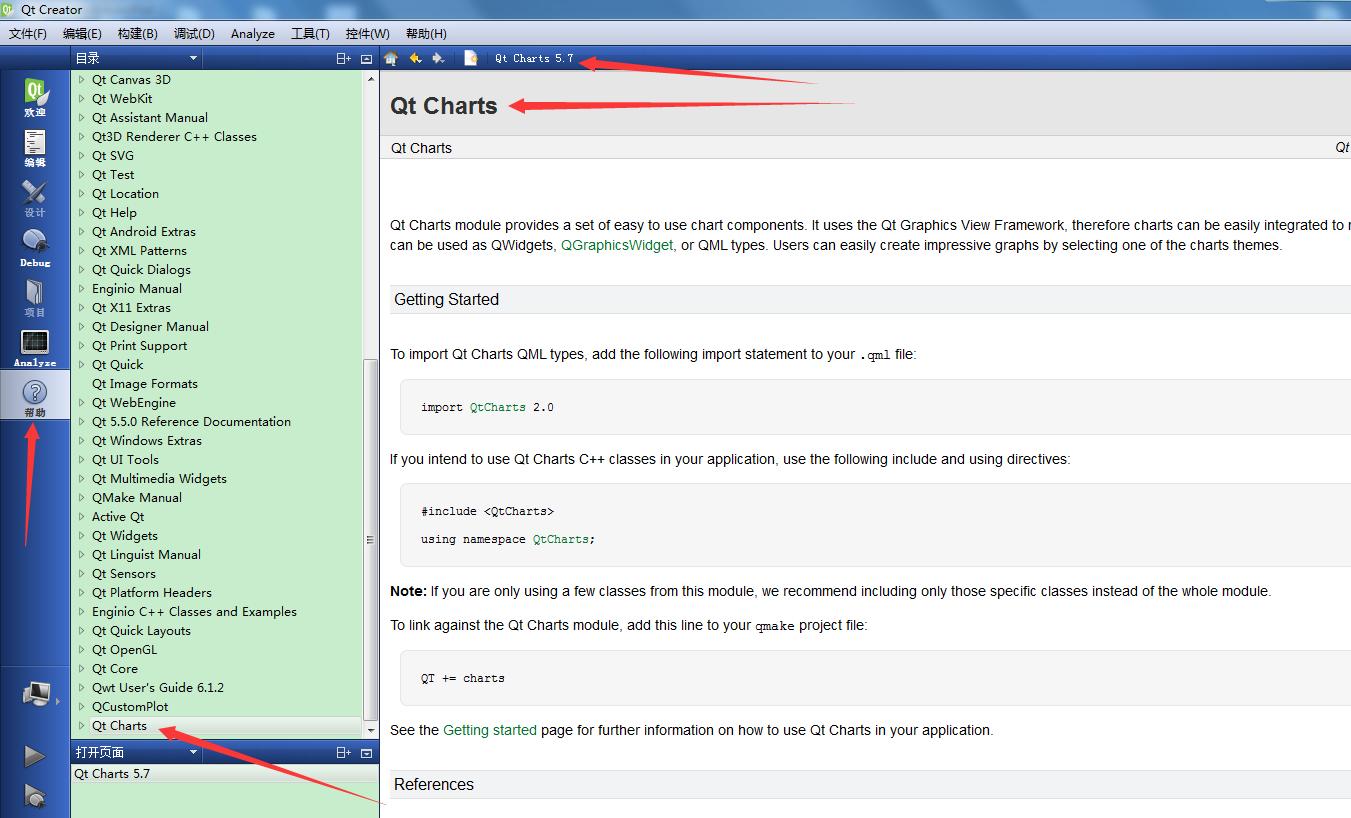Expand the Qt Widgets tree node
This screenshot has height=818, width=1351.
click(82, 536)
